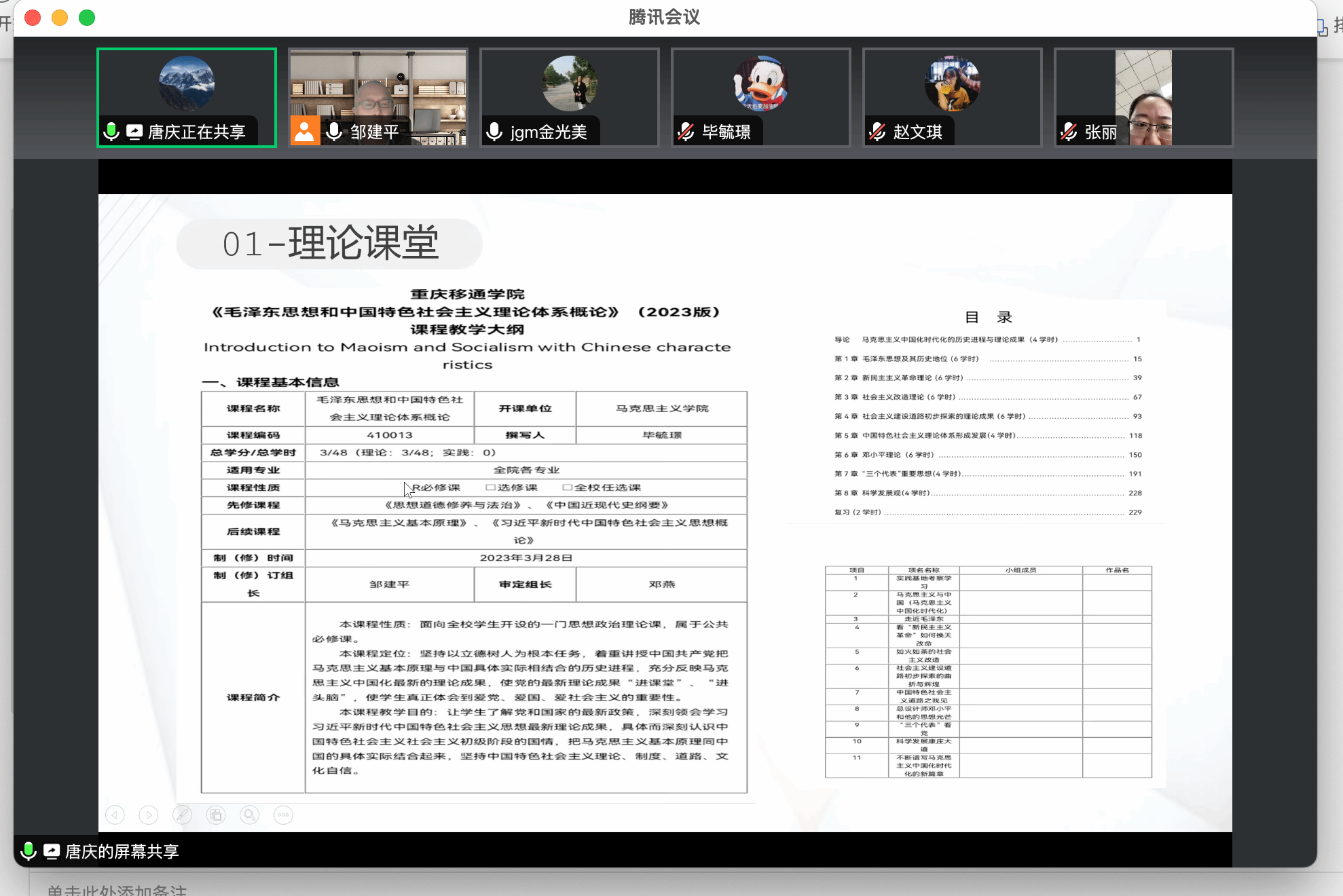Show all slides overview icon
This screenshot has height=896, width=1343.
216,815
